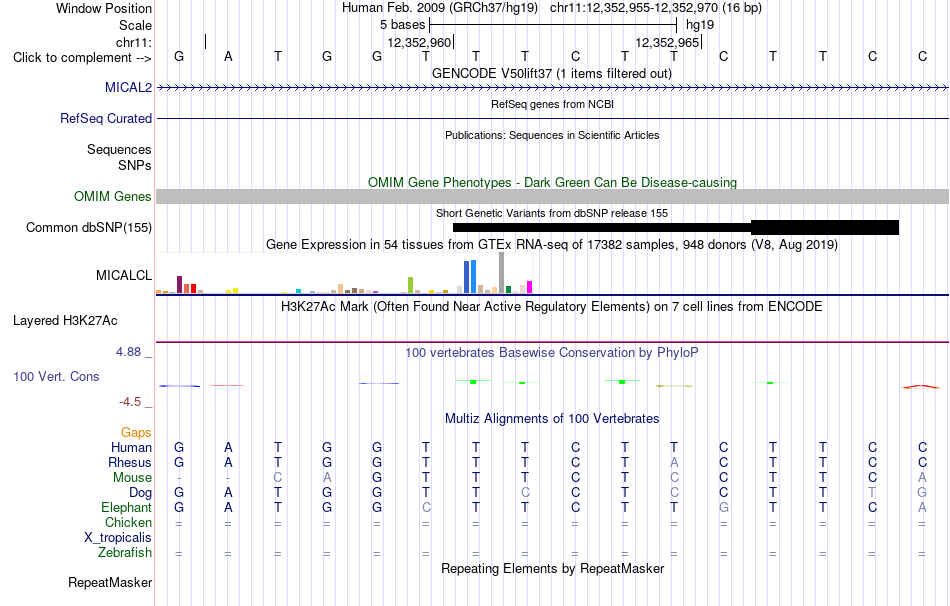Click the 4.88 conservation scale value
The height and width of the screenshot is (606, 950).
[x=128, y=352]
